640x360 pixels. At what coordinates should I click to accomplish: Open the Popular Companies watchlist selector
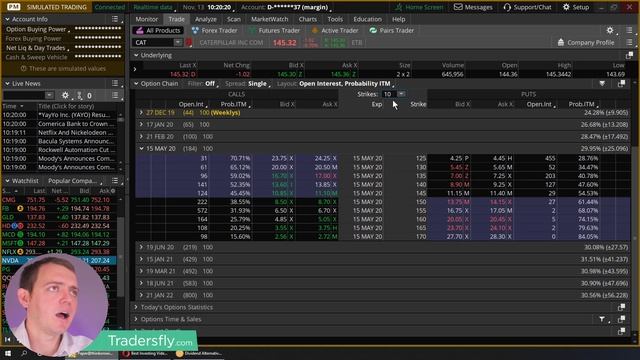(x=74, y=180)
